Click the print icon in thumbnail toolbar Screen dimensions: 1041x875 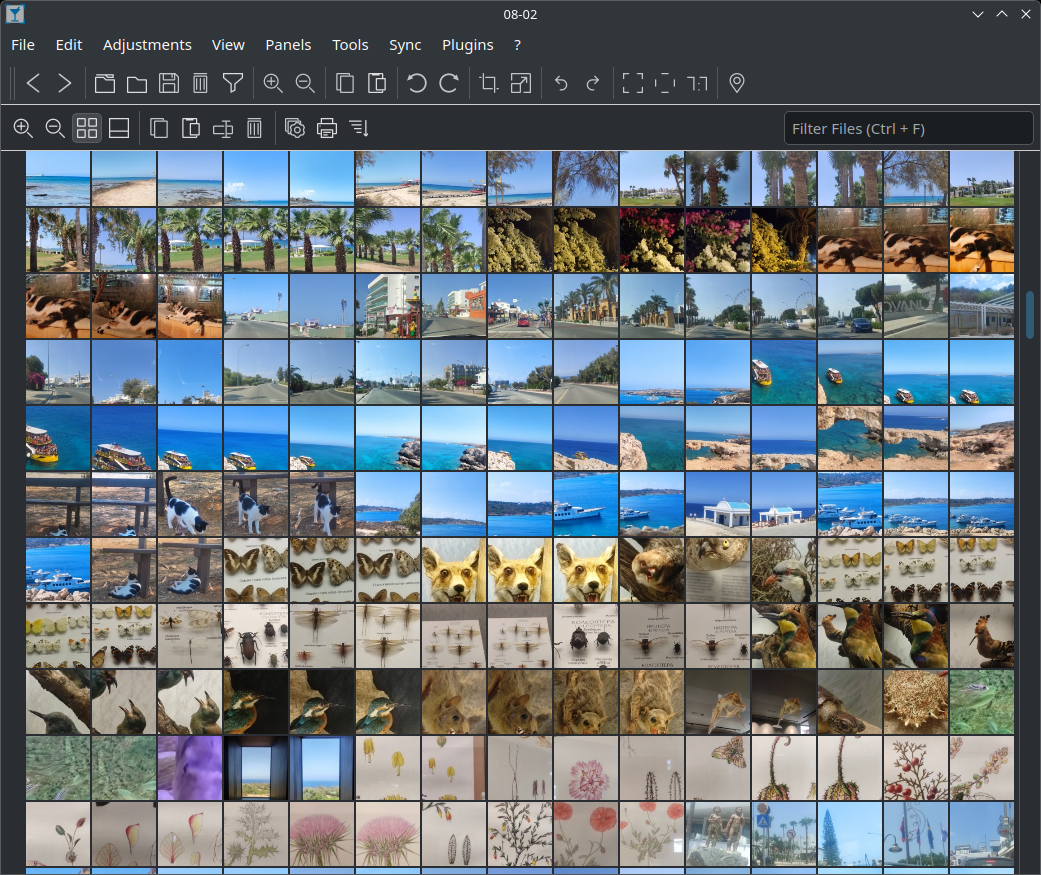point(327,128)
